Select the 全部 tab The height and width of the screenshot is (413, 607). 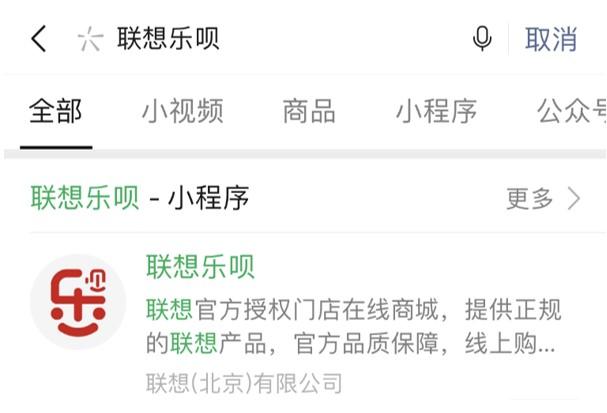pyautogui.click(x=55, y=111)
